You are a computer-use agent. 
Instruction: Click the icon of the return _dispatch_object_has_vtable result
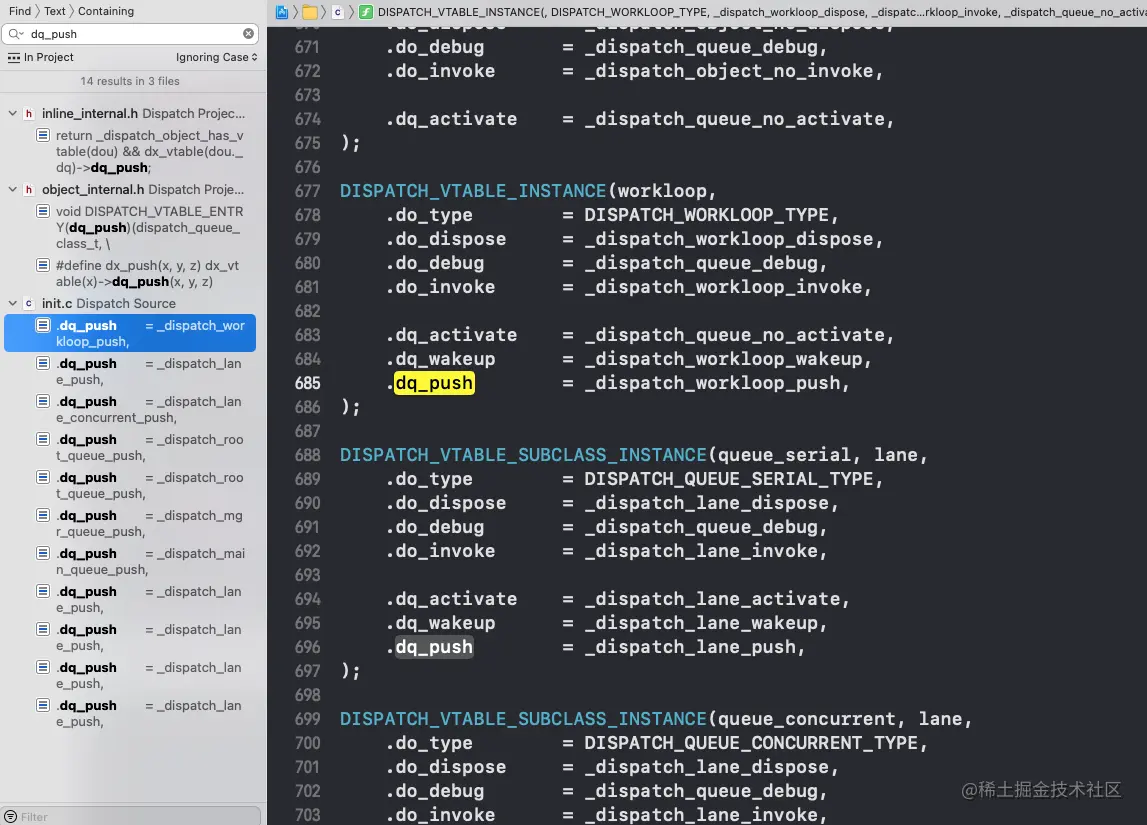click(x=43, y=135)
